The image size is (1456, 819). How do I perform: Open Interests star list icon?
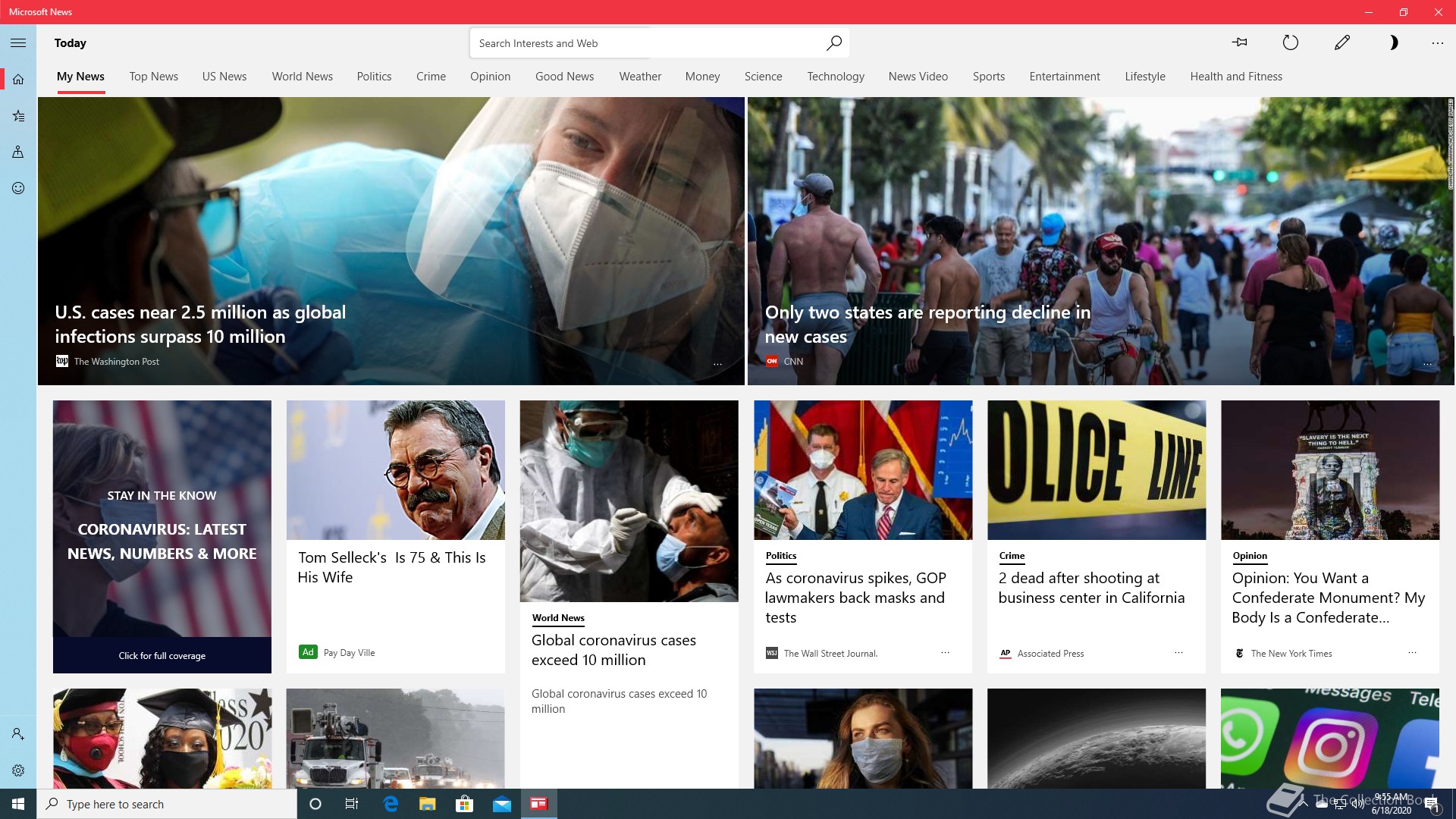point(18,116)
